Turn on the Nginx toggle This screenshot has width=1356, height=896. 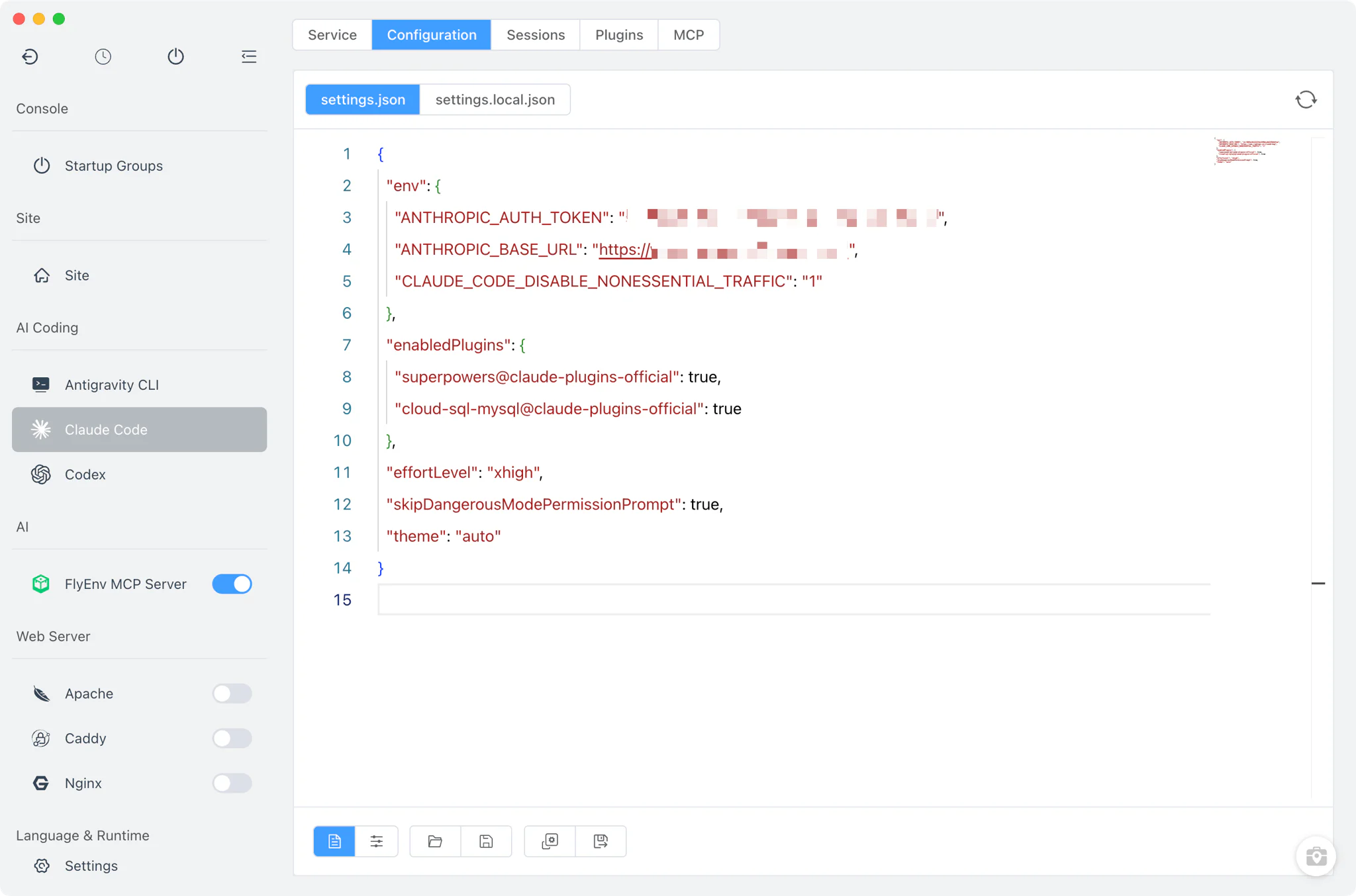tap(232, 783)
